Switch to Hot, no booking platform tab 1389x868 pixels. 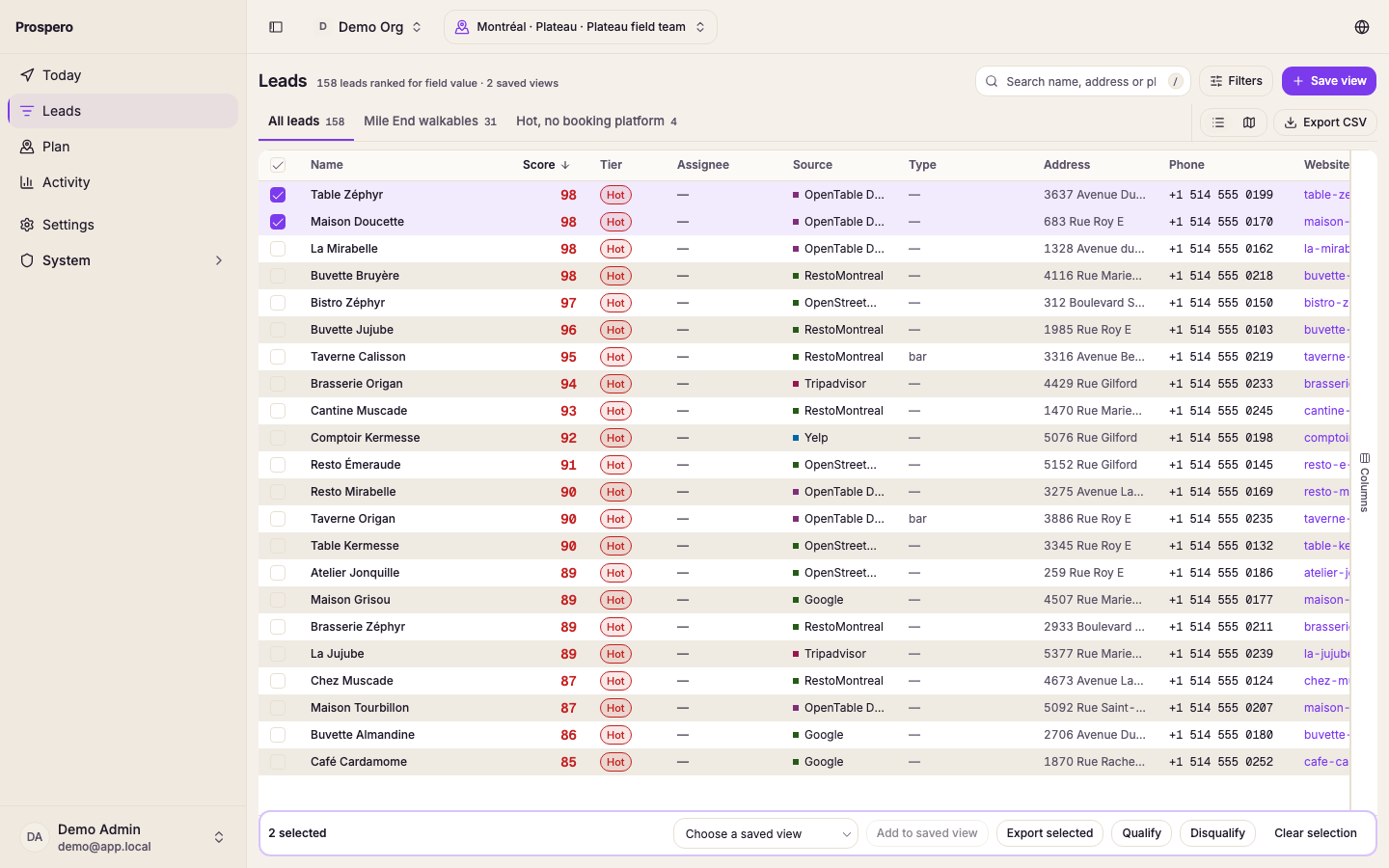click(x=596, y=122)
